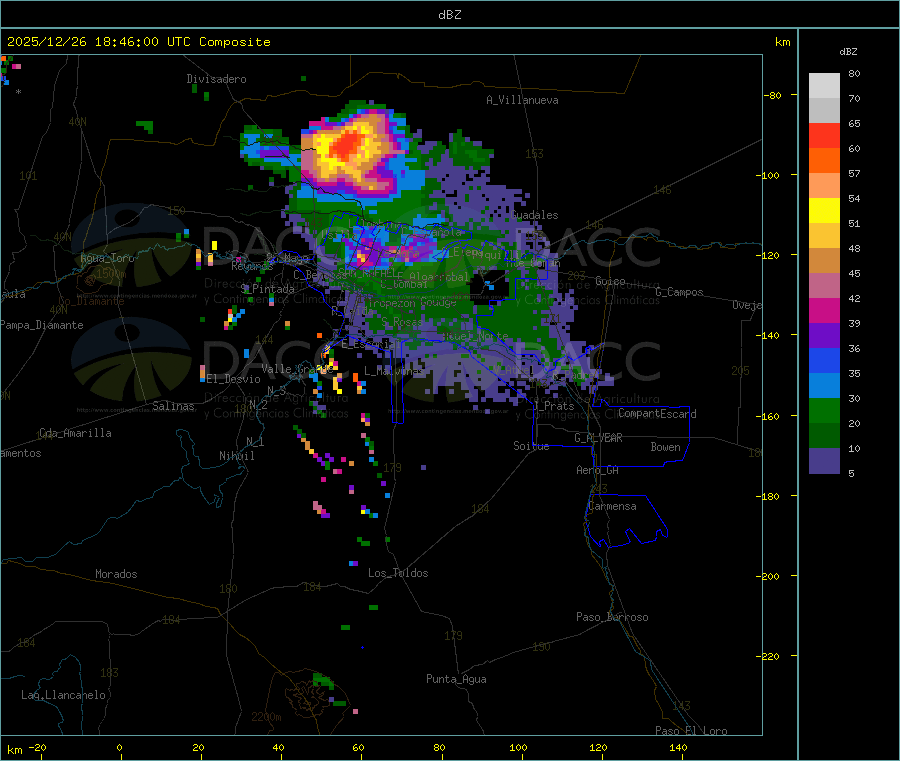The width and height of the screenshot is (900, 761).
Task: Click the Guico location label
Action: click(610, 281)
